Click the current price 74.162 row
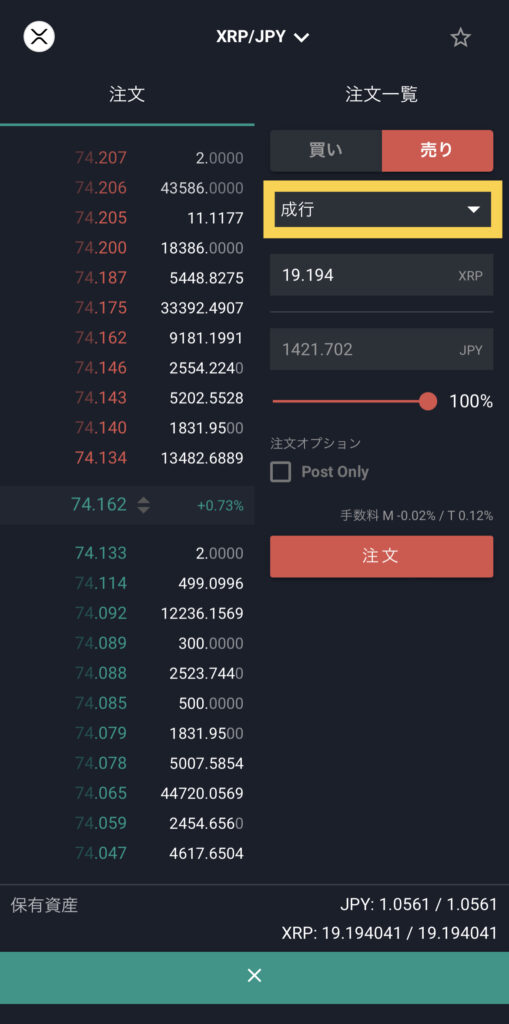This screenshot has width=509, height=1024. 127,505
